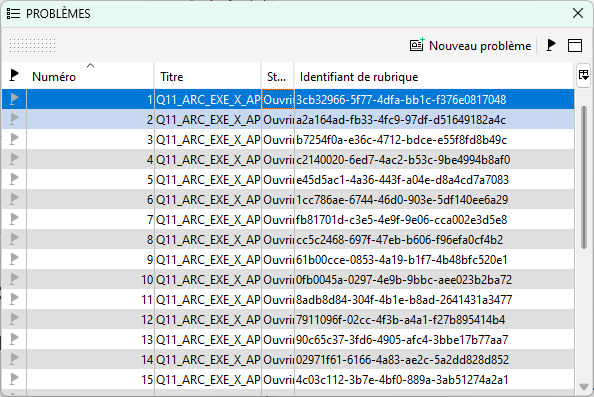The height and width of the screenshot is (397, 594).
Task: Select identifier 7911096f-02cc-4f3b-a4a1-f27b895414b4
Action: click(400, 320)
